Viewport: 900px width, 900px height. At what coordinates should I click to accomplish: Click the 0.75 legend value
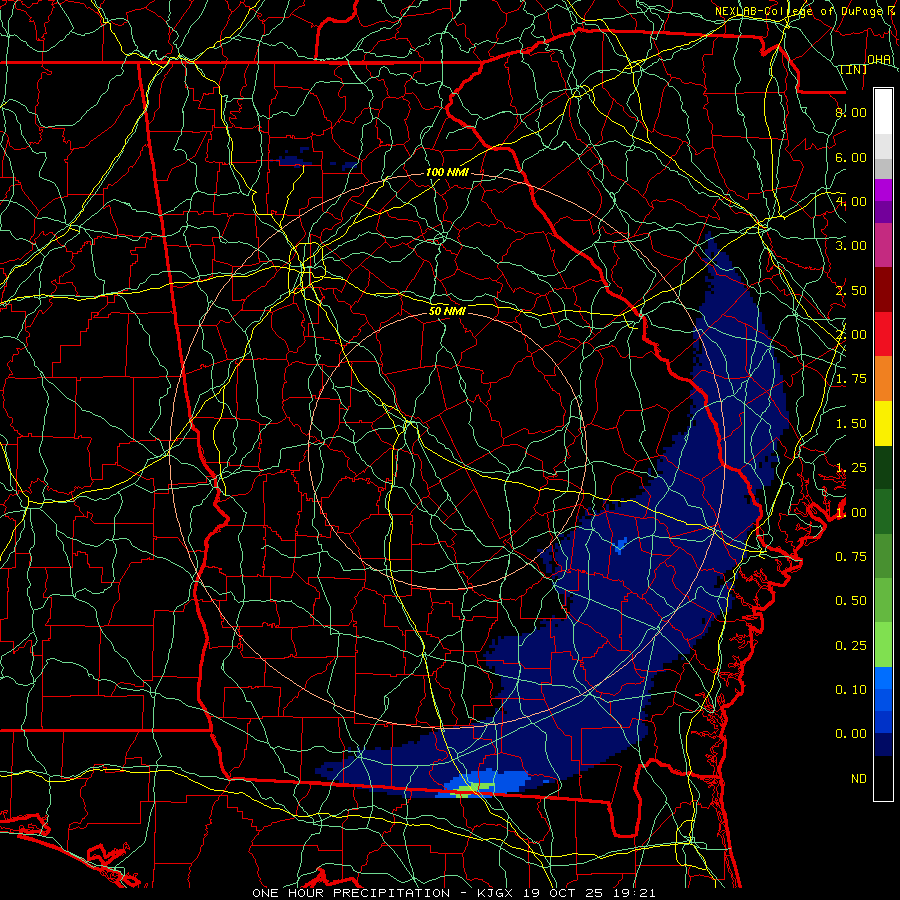pos(851,556)
